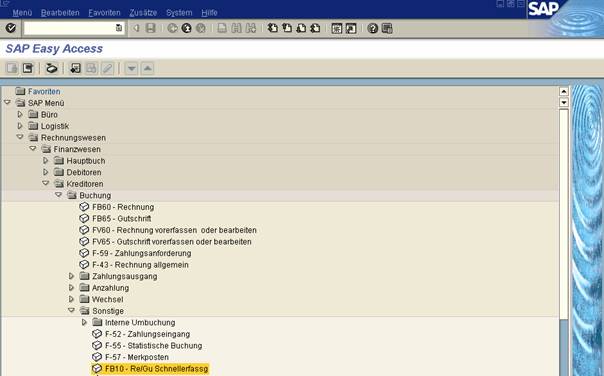Open the Bearbeiten menu
604x376 pixels.
tap(60, 13)
